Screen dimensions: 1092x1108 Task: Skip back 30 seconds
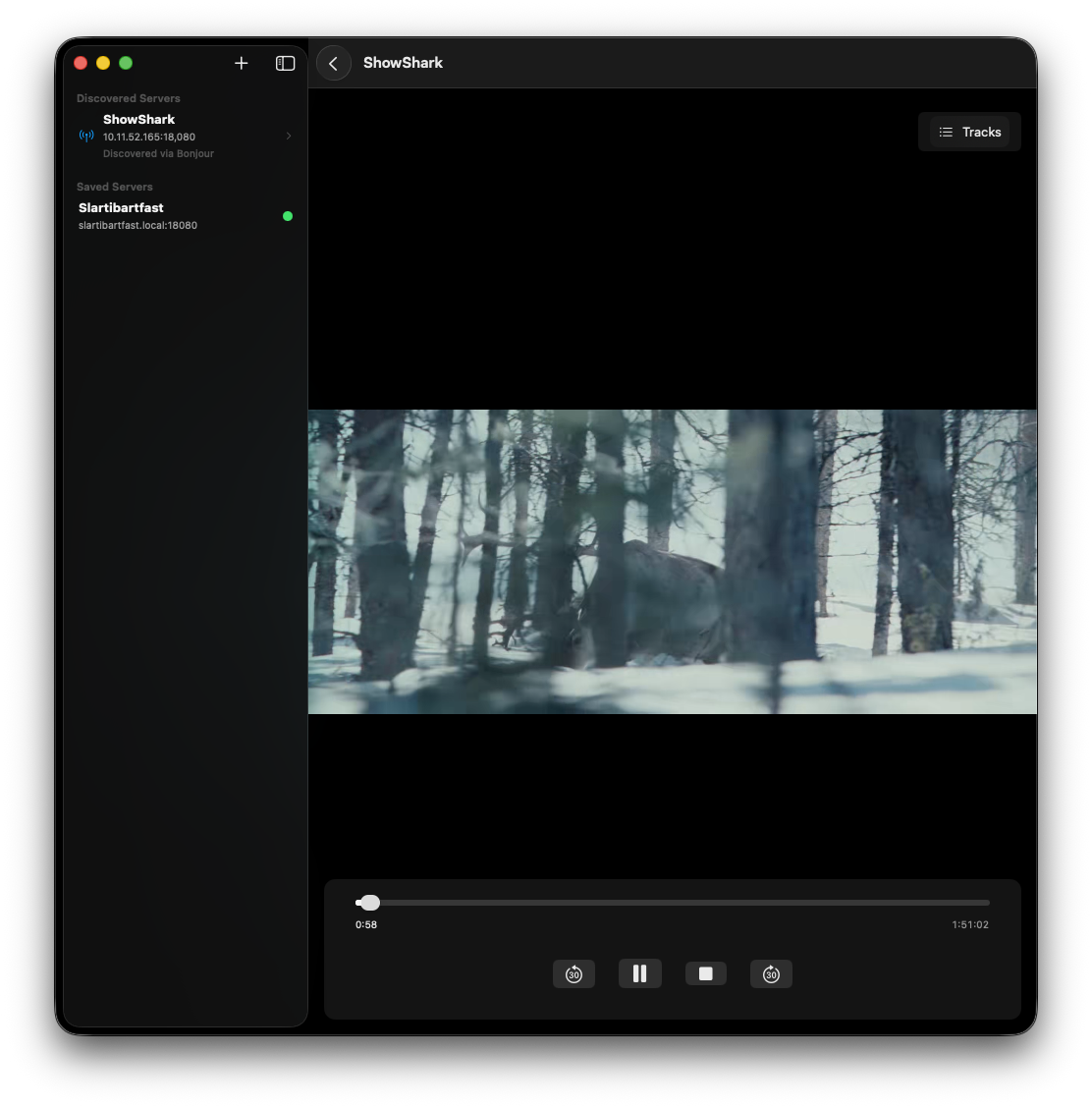pyautogui.click(x=574, y=973)
